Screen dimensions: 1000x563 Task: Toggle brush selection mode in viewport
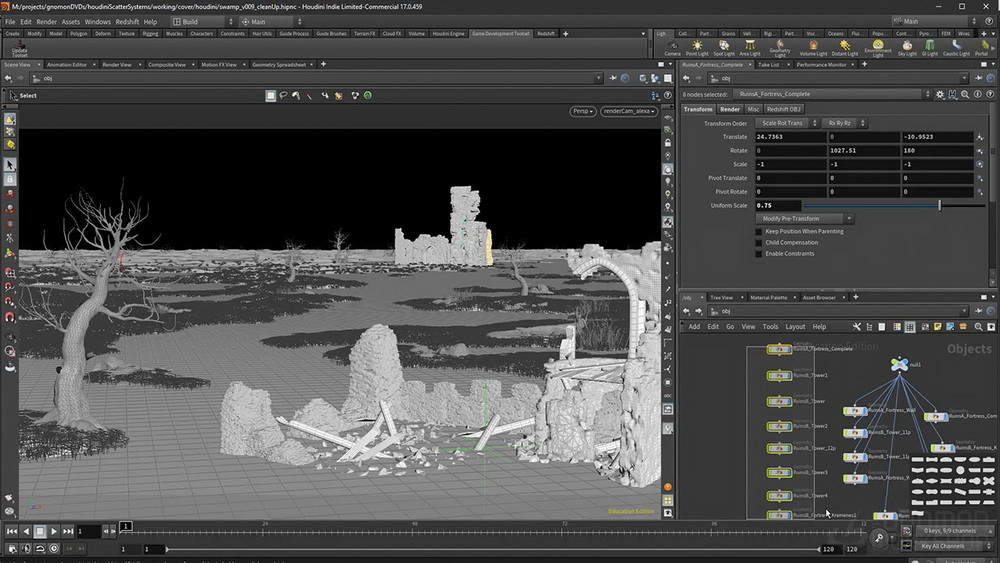pyautogui.click(x=296, y=96)
